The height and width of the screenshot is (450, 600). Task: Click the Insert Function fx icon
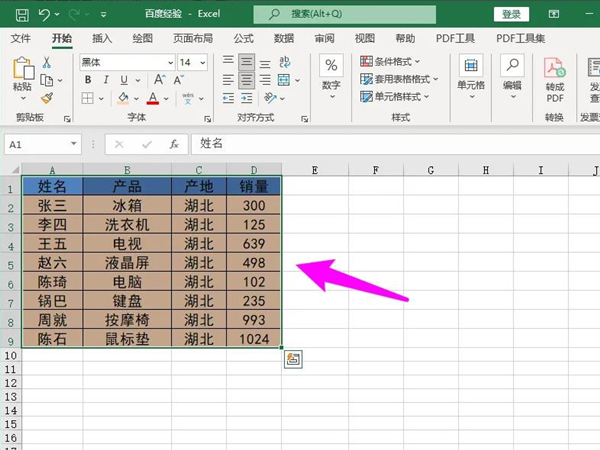(173, 144)
